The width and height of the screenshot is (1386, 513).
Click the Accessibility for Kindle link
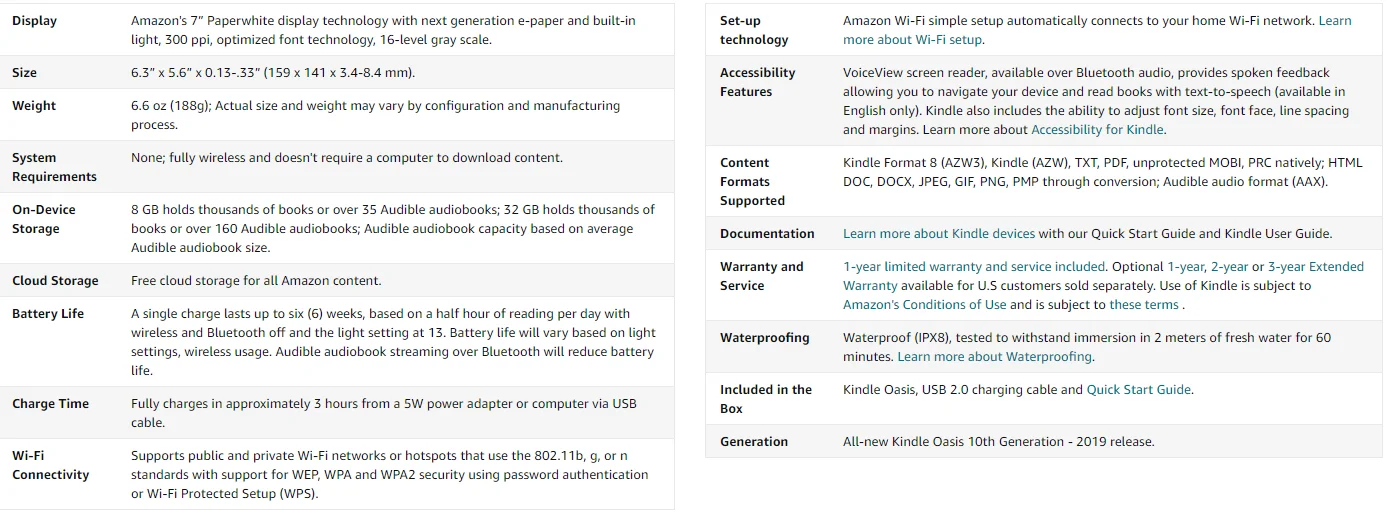point(1097,130)
